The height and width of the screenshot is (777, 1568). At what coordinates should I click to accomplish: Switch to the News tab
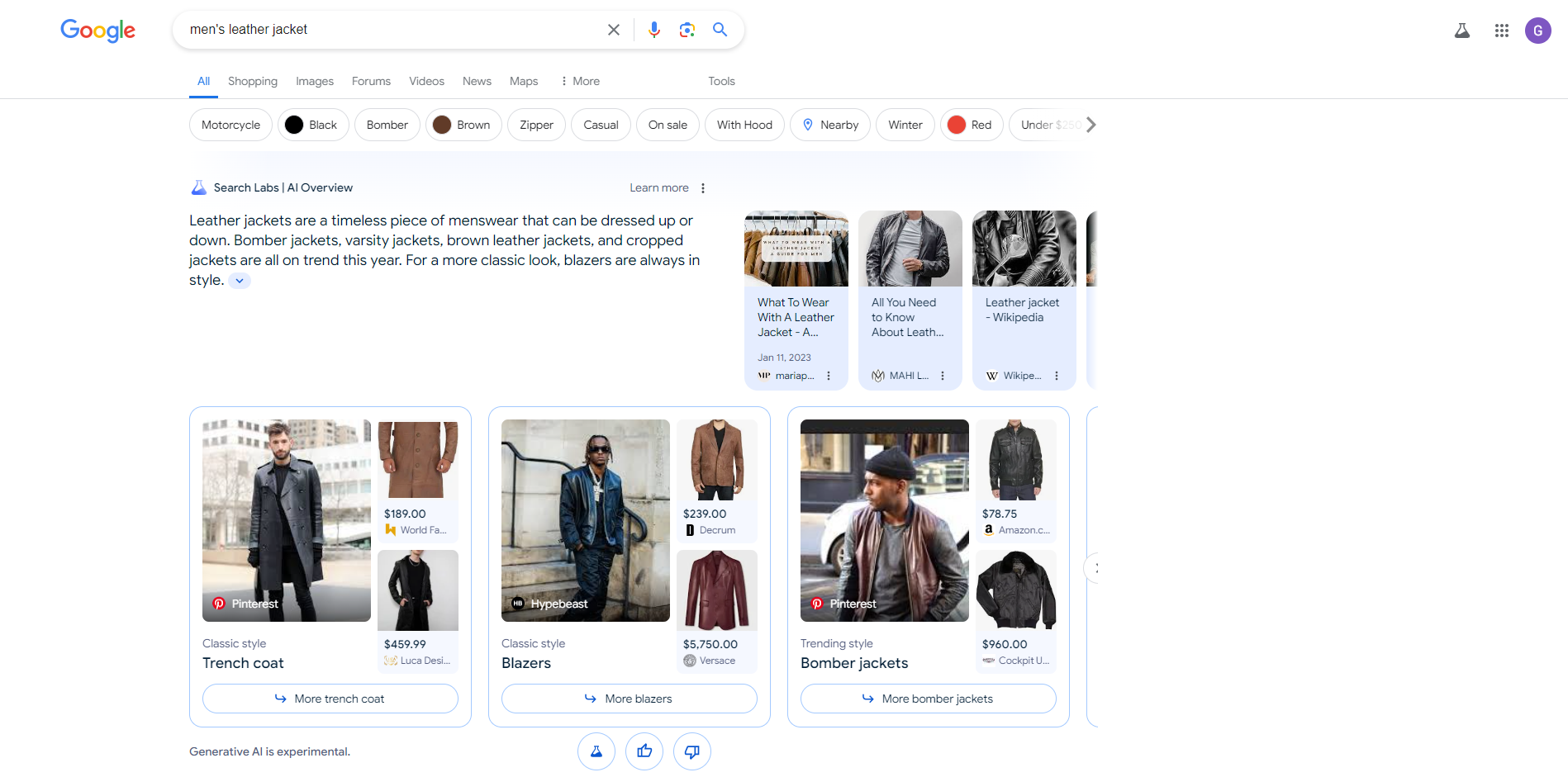click(477, 81)
